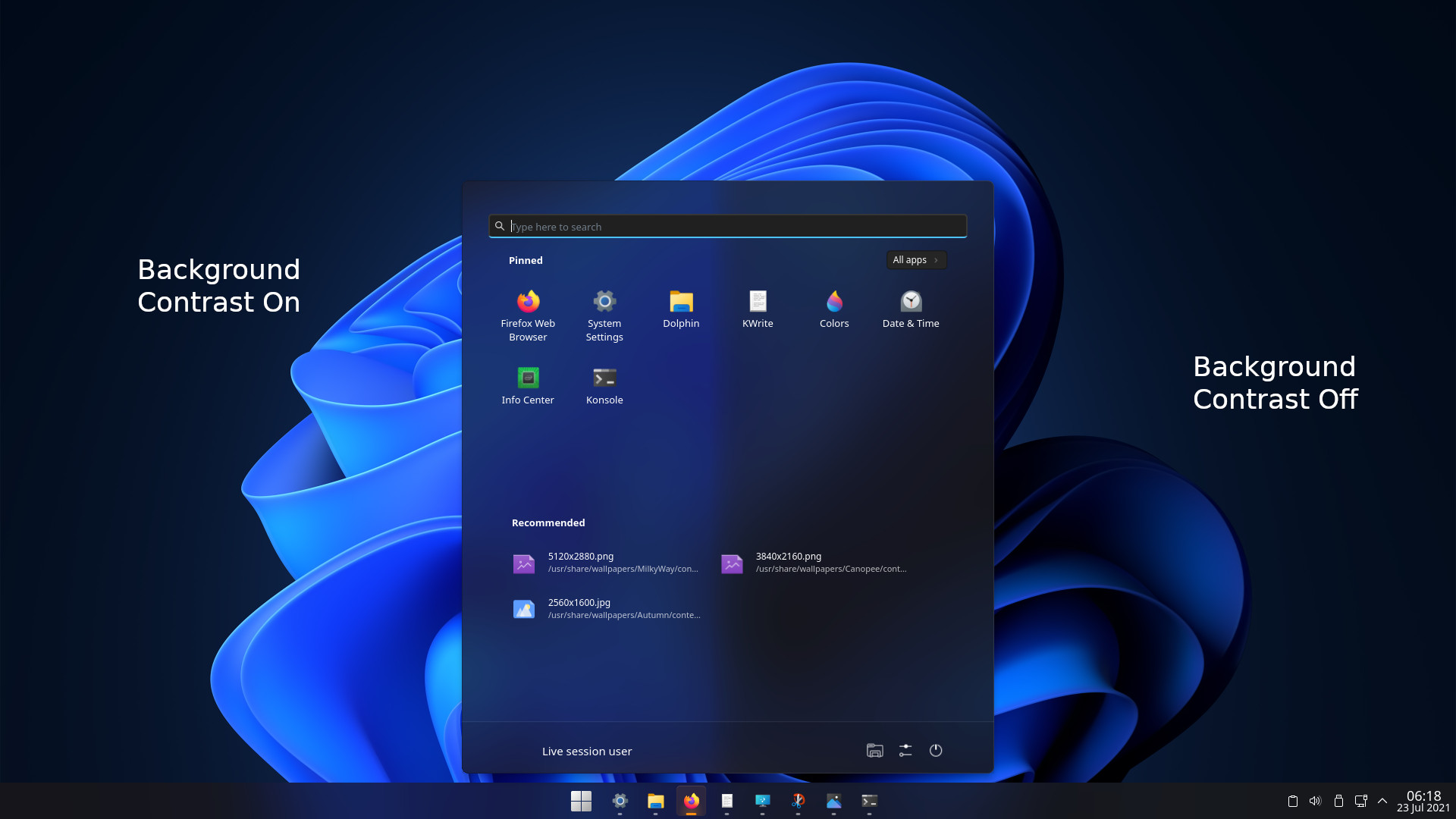Open Konsole from pinned apps
The height and width of the screenshot is (819, 1456).
point(604,385)
